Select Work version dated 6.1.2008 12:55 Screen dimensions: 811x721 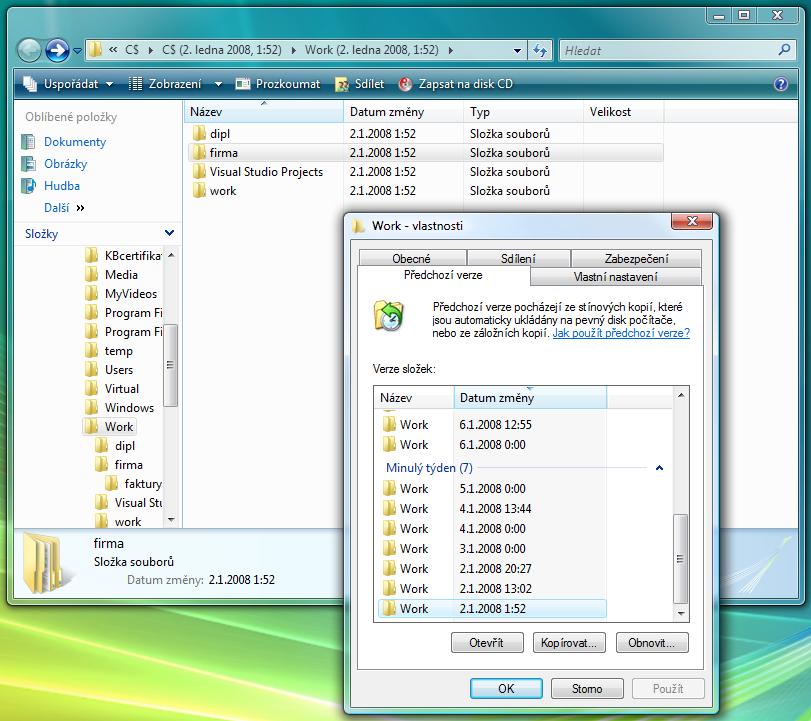pyautogui.click(x=492, y=425)
